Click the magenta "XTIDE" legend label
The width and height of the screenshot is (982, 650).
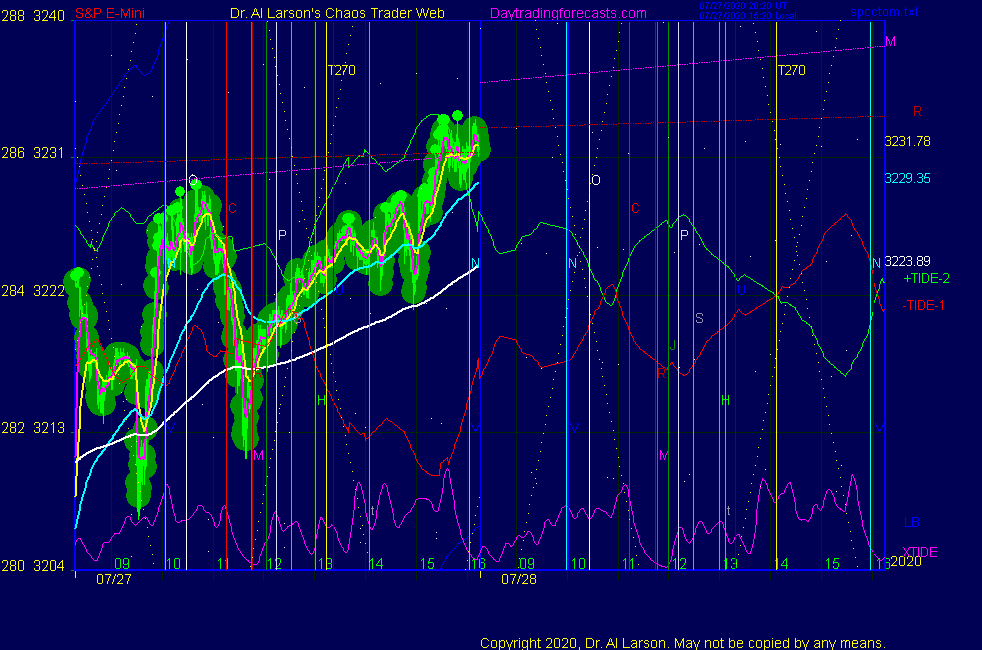(x=920, y=552)
